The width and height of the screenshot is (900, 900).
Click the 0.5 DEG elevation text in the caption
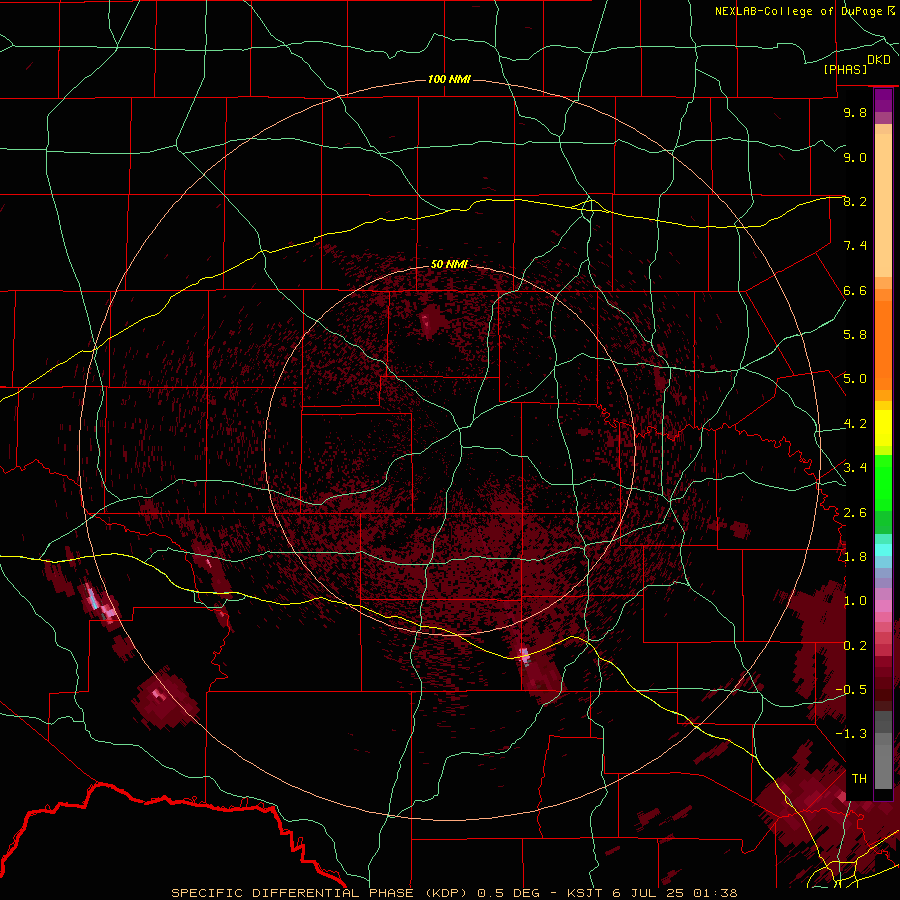pos(509,893)
